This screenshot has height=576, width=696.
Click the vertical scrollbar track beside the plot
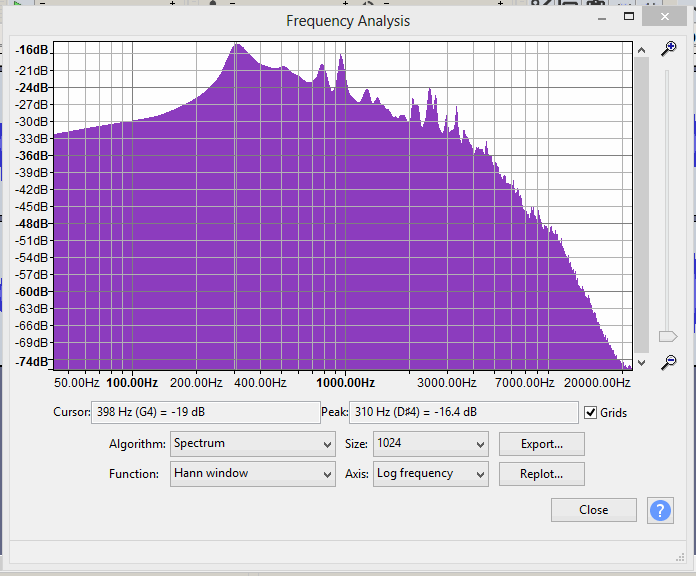tap(641, 205)
